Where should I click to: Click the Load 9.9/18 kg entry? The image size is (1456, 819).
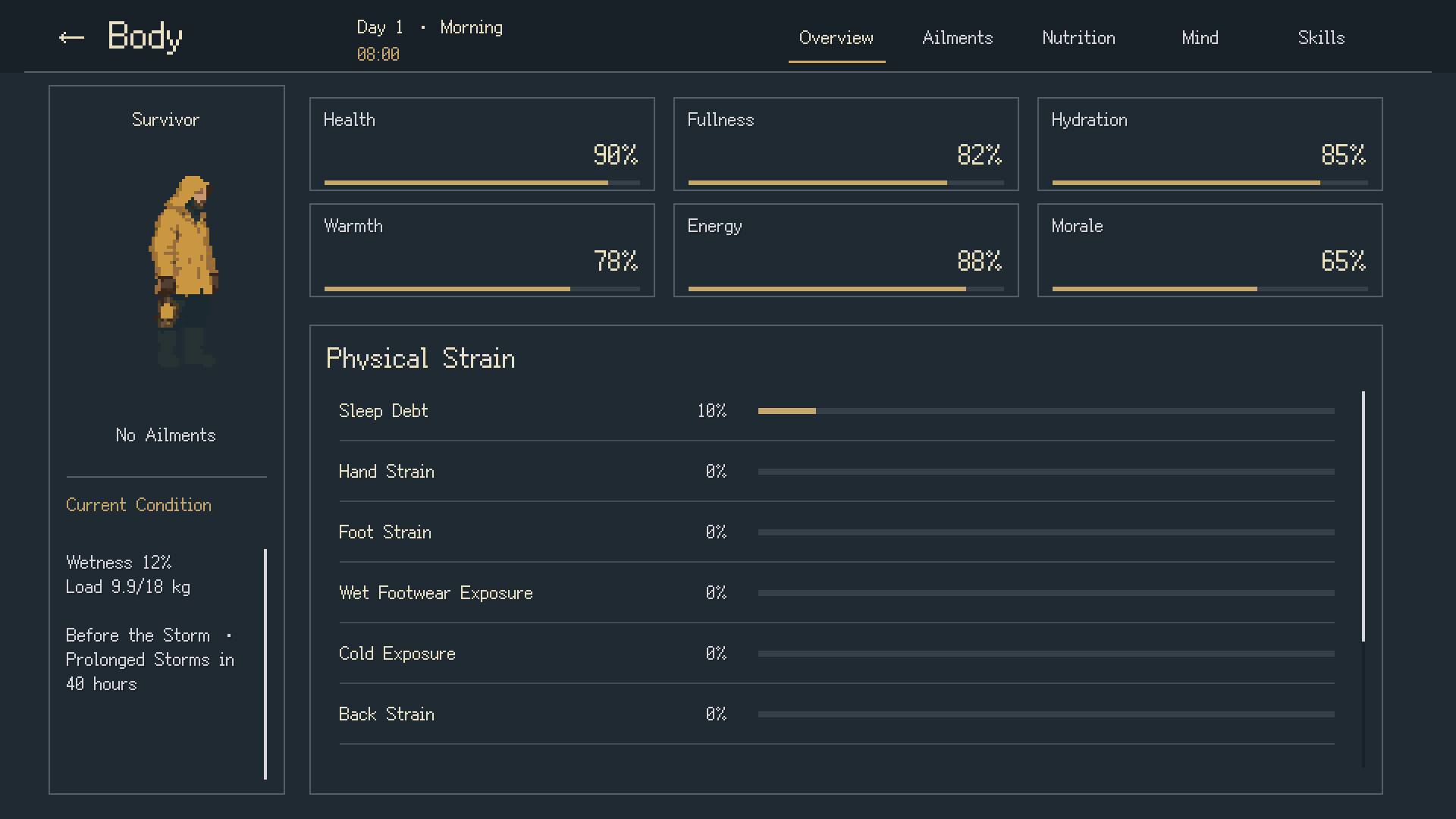click(x=128, y=587)
